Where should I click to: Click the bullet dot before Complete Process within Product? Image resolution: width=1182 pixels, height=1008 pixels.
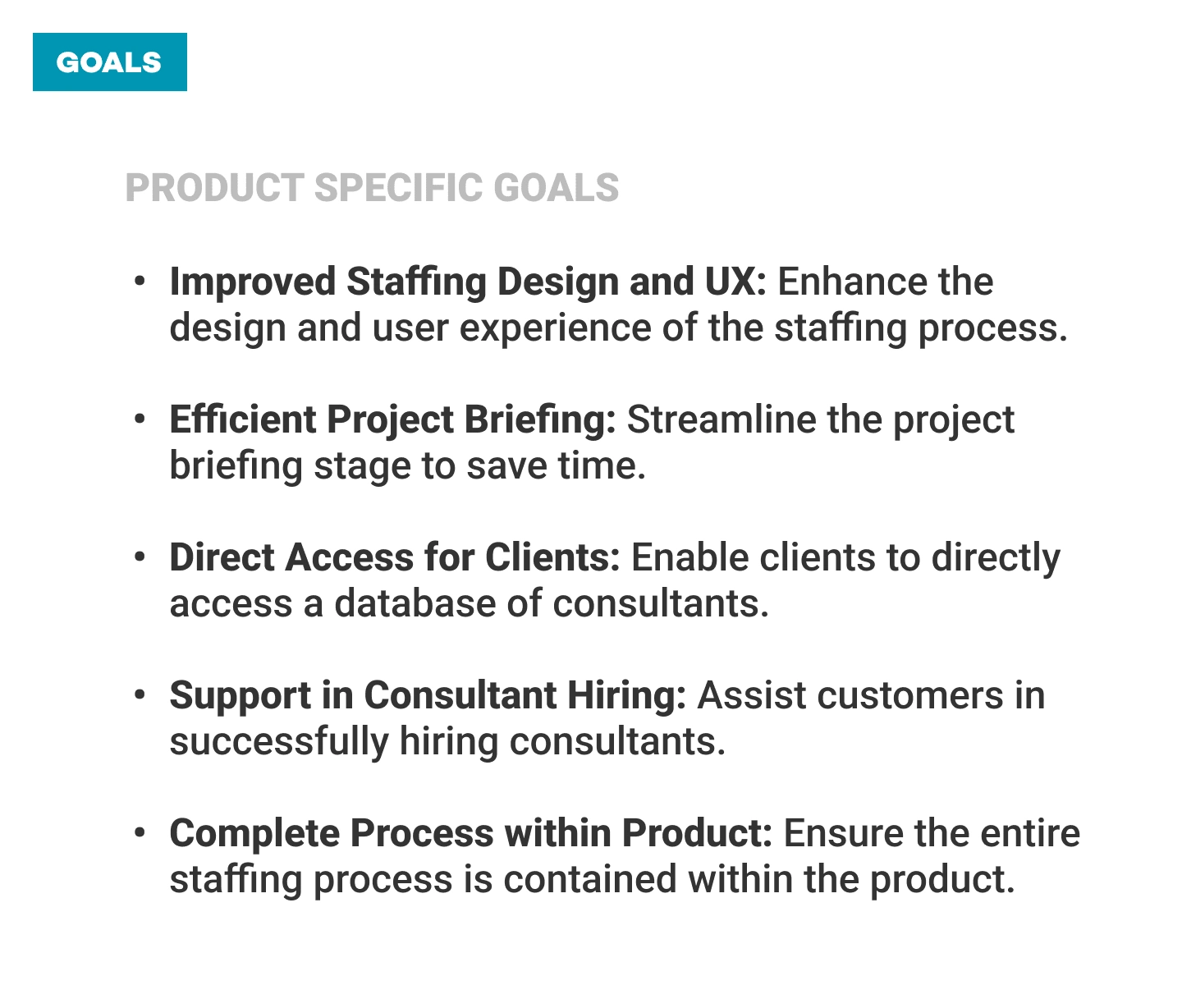[140, 834]
